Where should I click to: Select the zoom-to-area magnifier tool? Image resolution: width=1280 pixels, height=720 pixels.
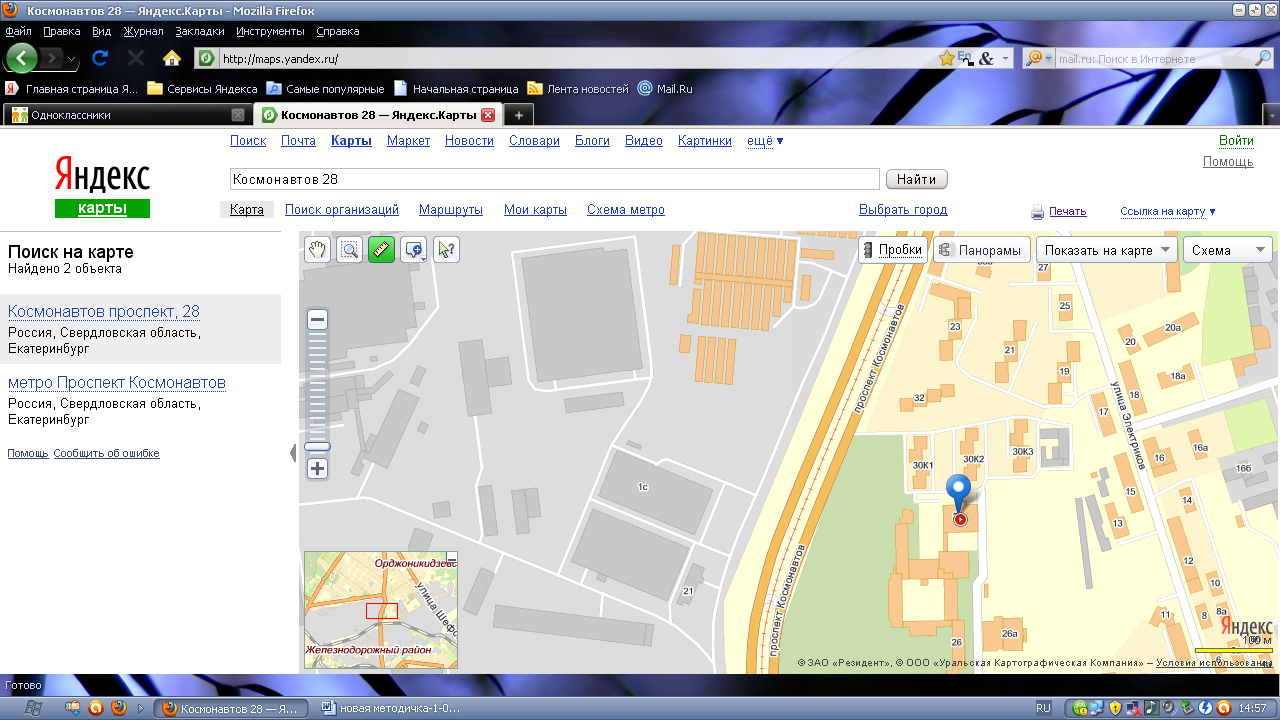349,250
